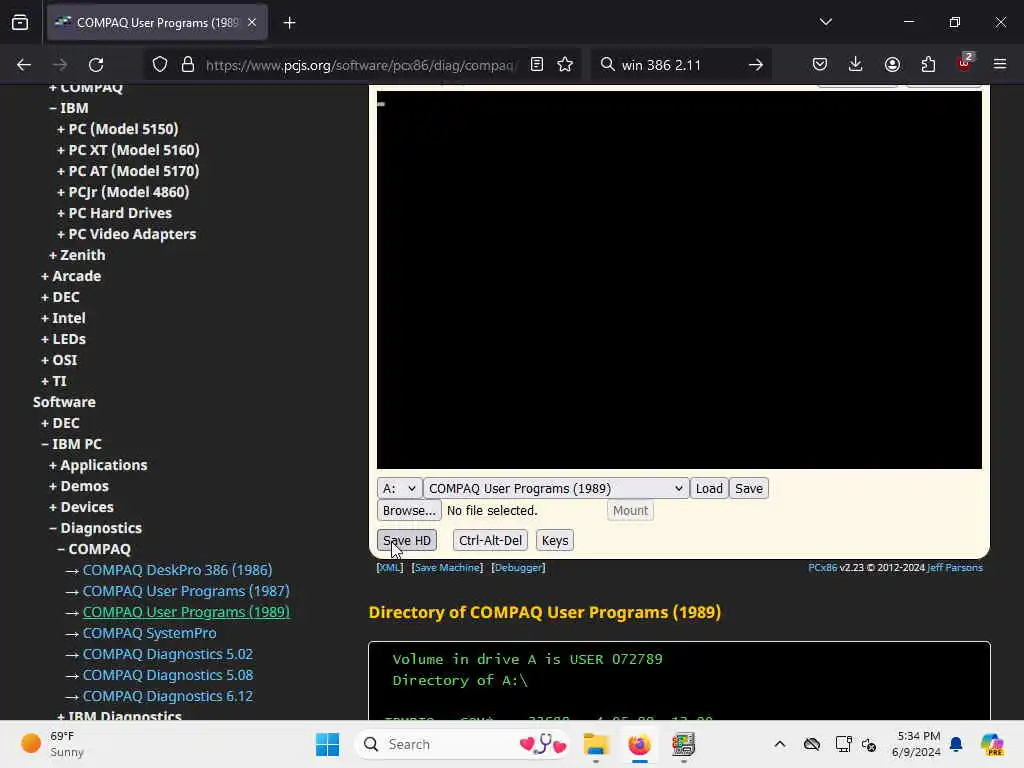Click the Save diskette button
The height and width of the screenshot is (768, 1024).
click(x=748, y=488)
